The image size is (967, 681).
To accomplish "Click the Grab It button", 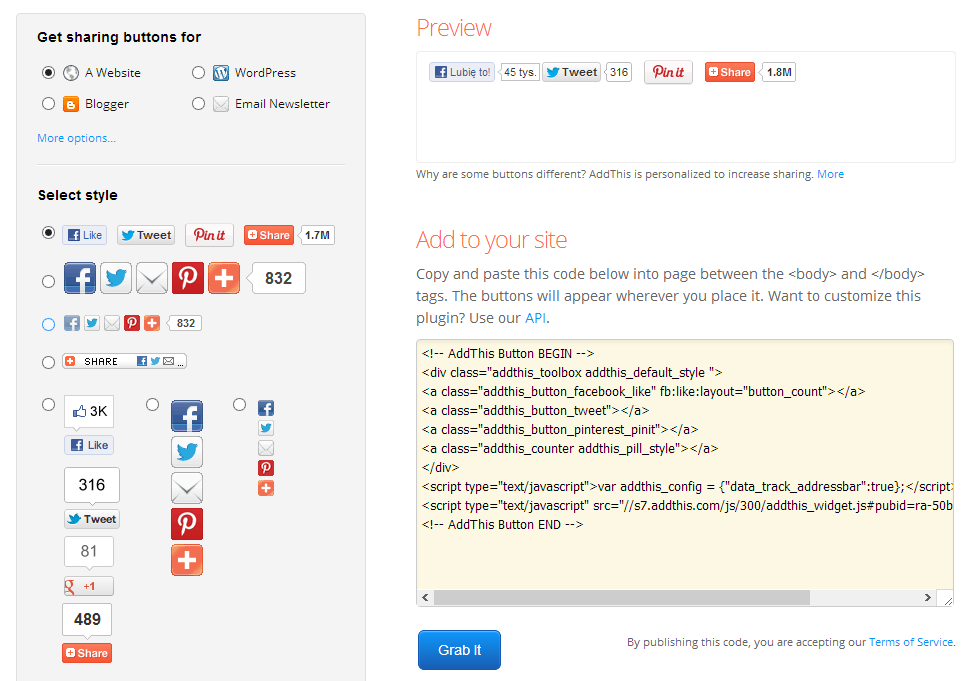I will point(459,650).
